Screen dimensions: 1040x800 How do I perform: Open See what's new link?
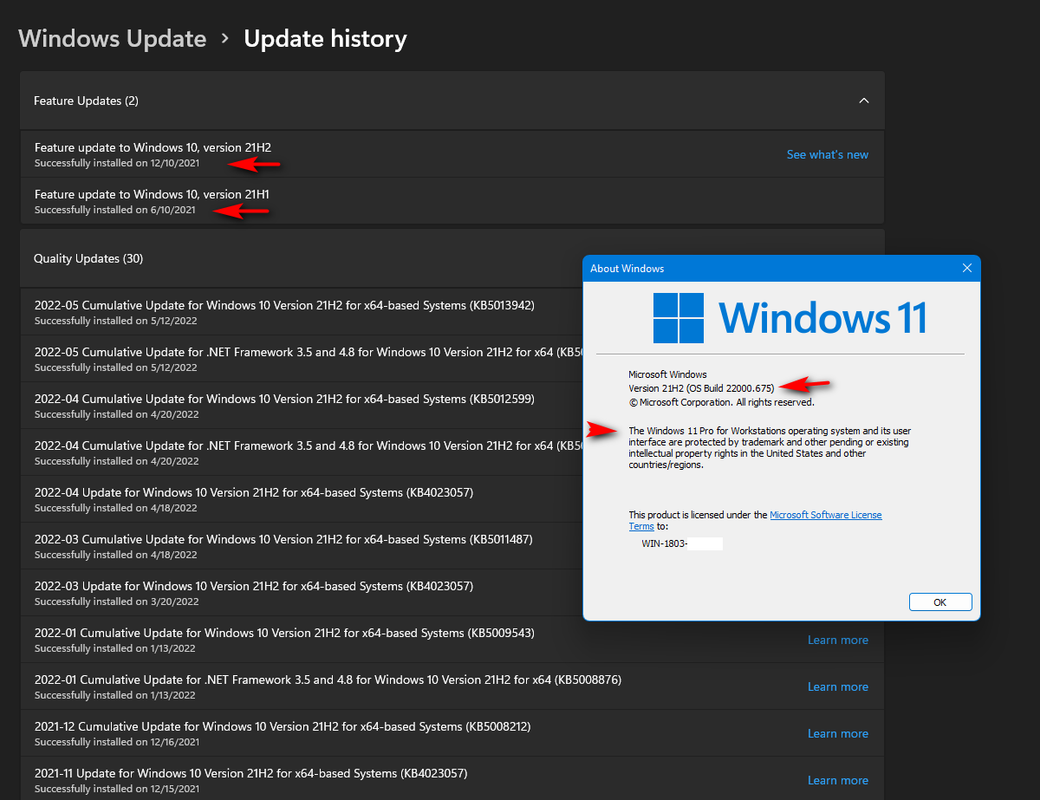click(x=827, y=155)
